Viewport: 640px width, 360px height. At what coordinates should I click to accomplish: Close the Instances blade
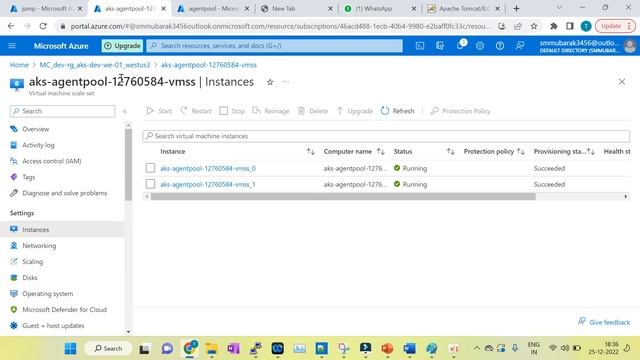622,82
